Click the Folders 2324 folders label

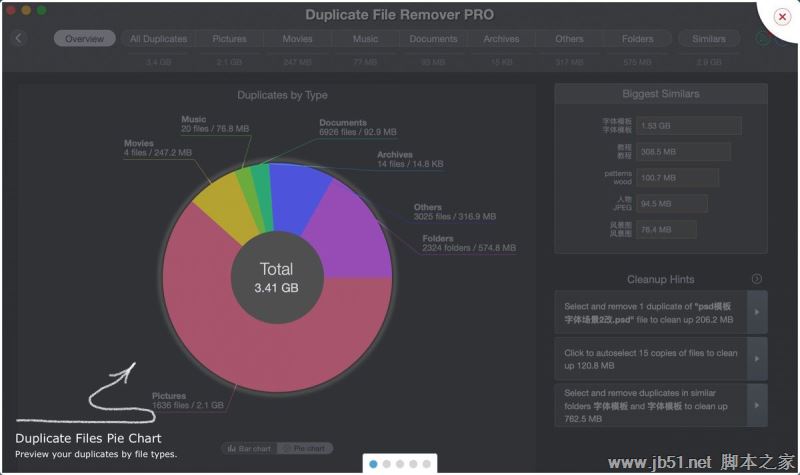469,243
